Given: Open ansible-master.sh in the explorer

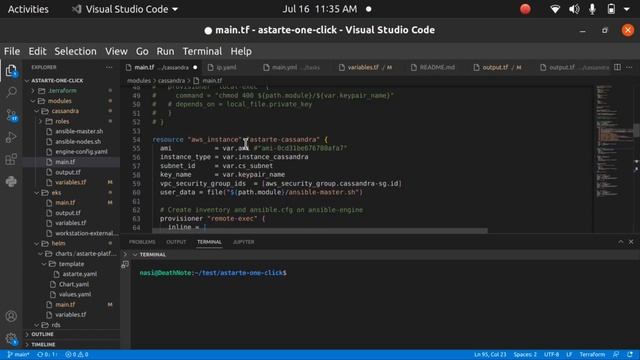Looking at the screenshot, I should tap(79, 131).
